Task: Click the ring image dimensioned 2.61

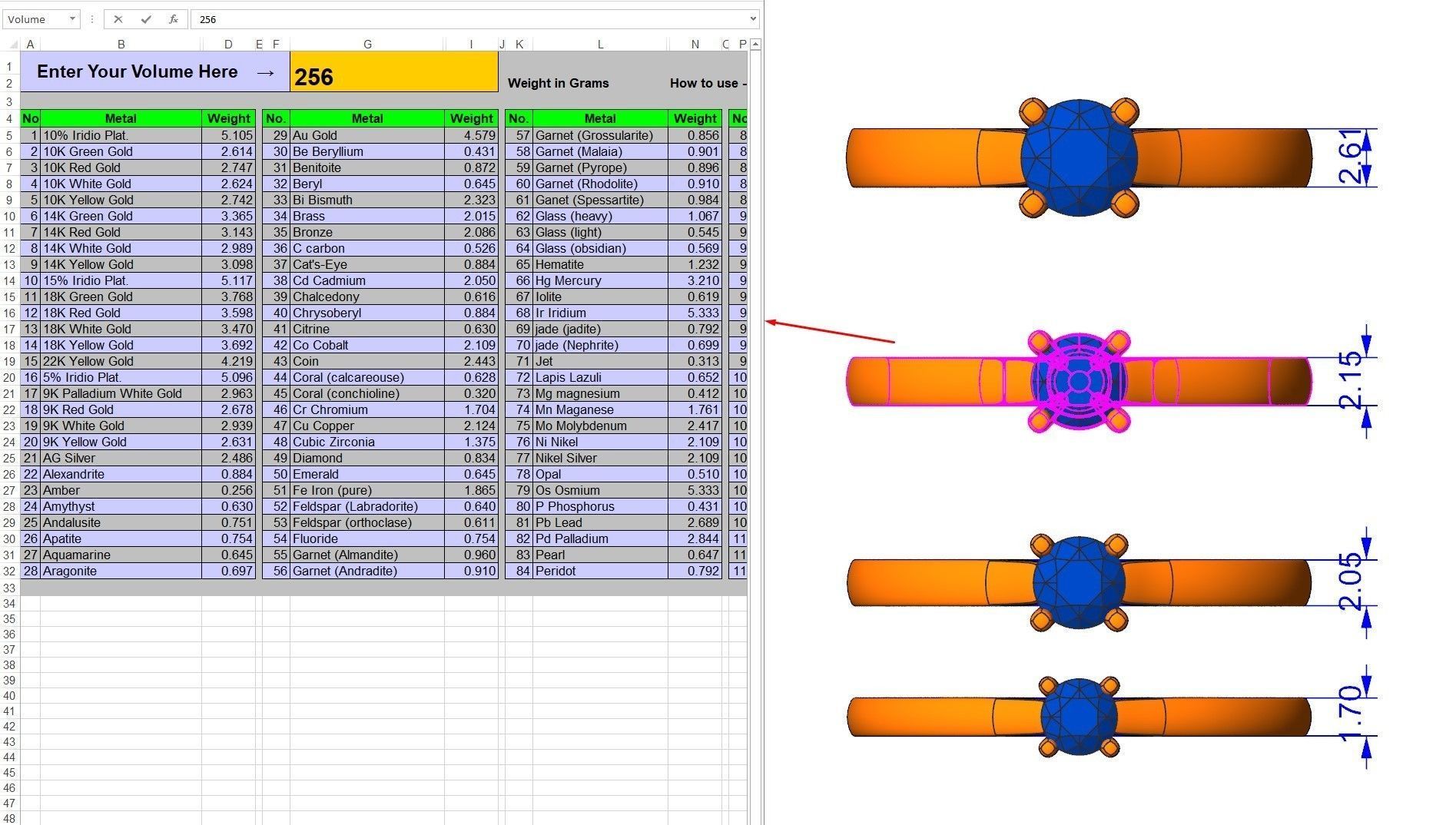Action: pos(1079,158)
